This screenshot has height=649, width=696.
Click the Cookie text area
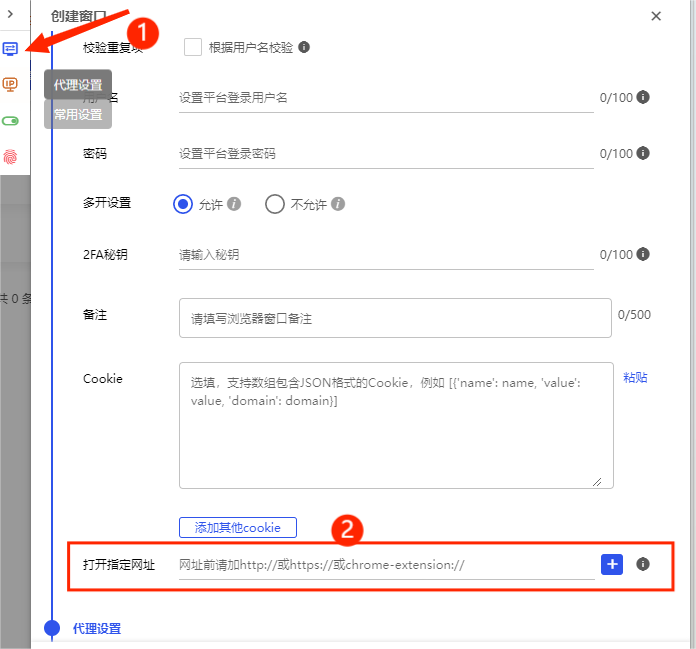396,425
